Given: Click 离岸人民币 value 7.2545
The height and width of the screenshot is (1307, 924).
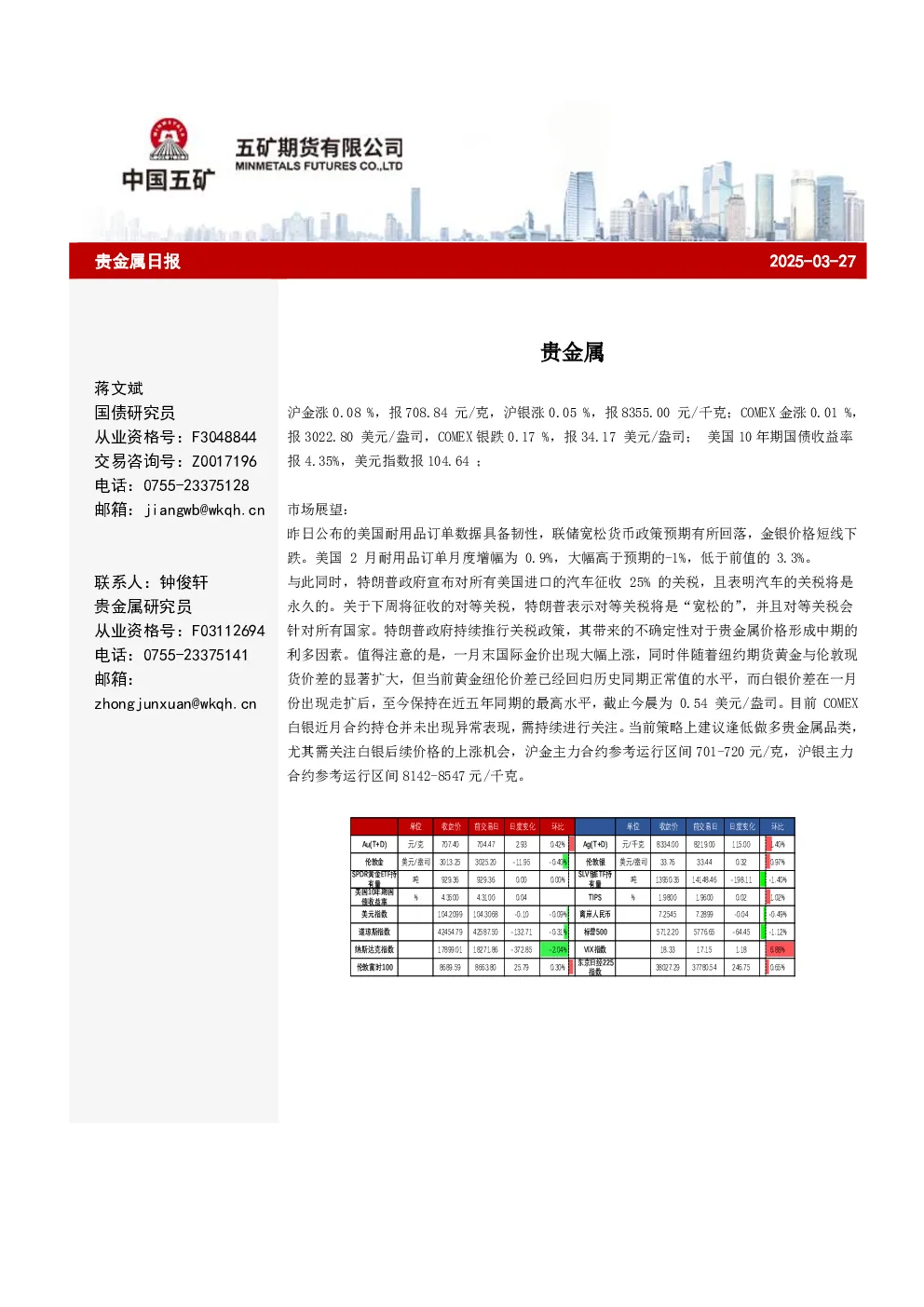Looking at the screenshot, I should [668, 915].
